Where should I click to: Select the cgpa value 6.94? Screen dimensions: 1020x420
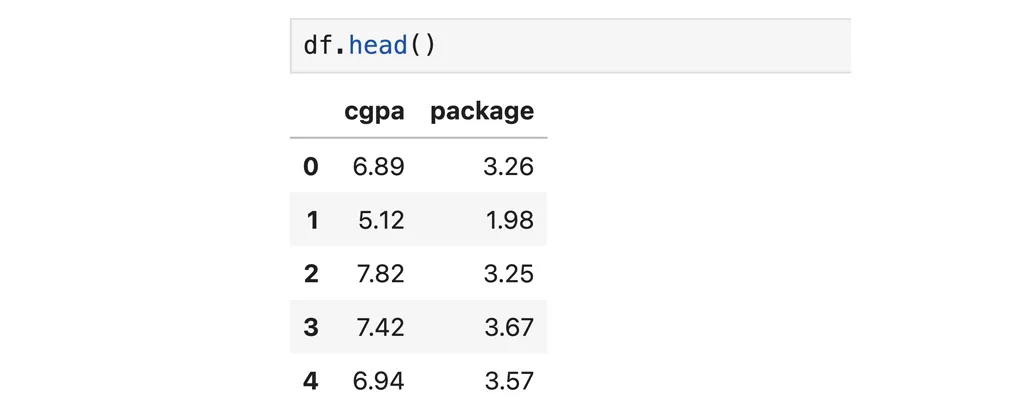click(x=378, y=381)
